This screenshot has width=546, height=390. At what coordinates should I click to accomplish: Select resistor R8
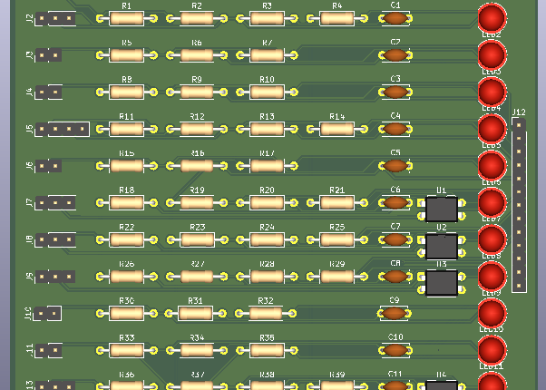coord(127,92)
